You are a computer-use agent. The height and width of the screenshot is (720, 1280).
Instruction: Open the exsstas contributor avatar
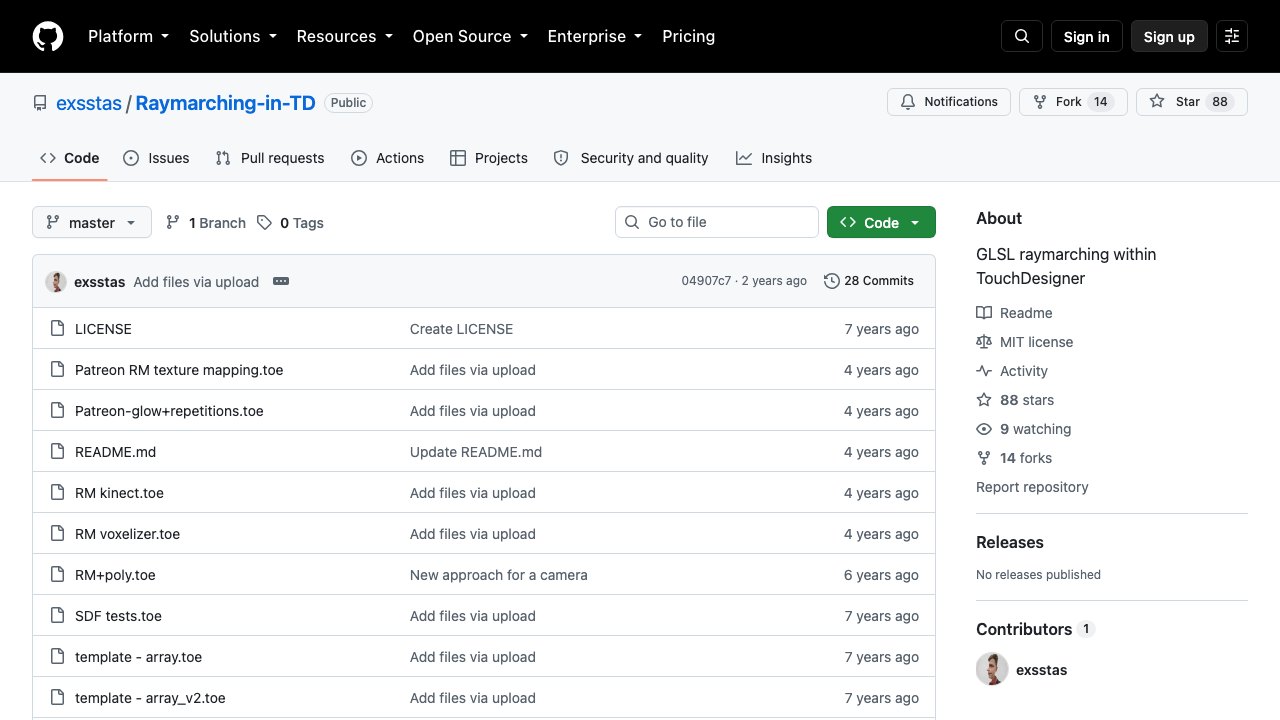[x=992, y=669]
